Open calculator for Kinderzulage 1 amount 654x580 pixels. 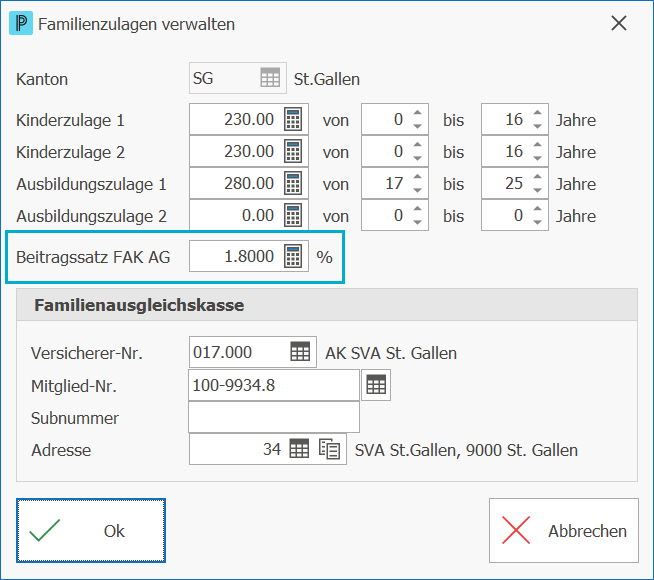click(293, 119)
